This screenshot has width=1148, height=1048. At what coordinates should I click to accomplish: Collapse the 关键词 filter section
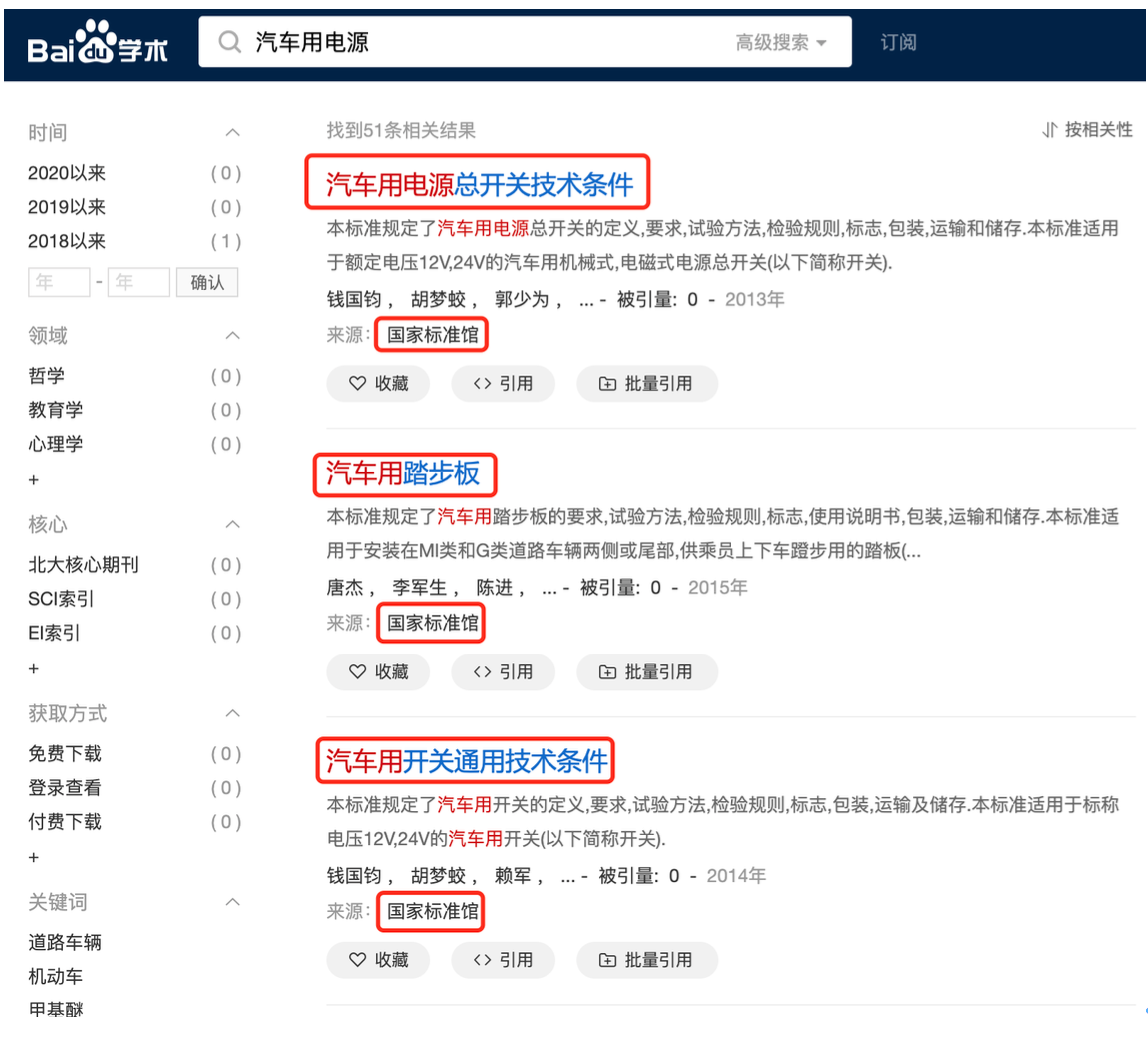pos(233,902)
